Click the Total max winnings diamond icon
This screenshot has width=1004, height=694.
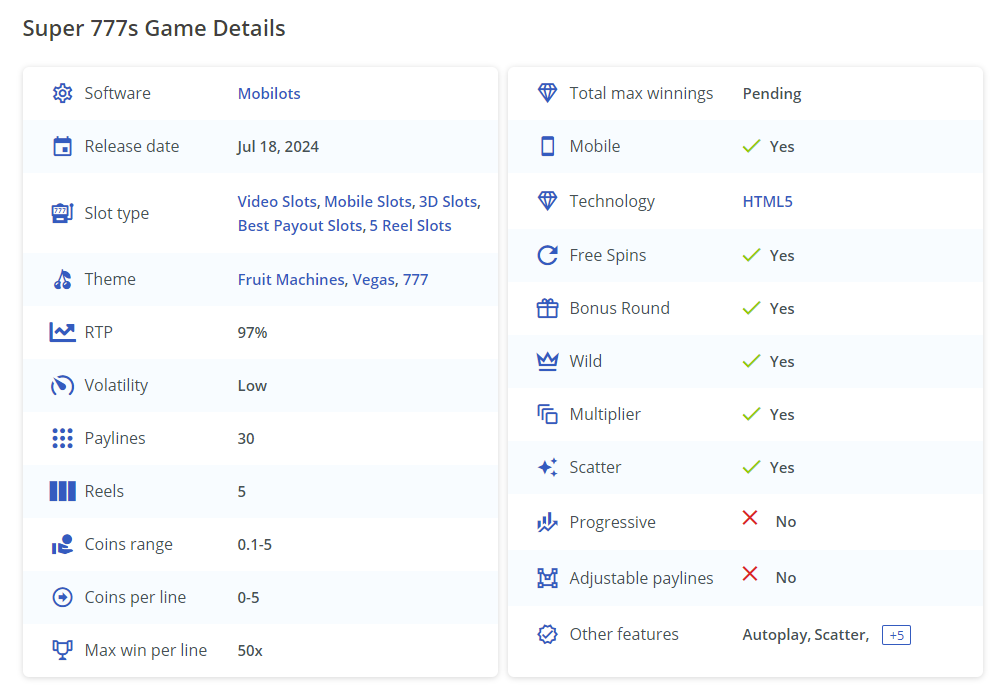(x=547, y=93)
